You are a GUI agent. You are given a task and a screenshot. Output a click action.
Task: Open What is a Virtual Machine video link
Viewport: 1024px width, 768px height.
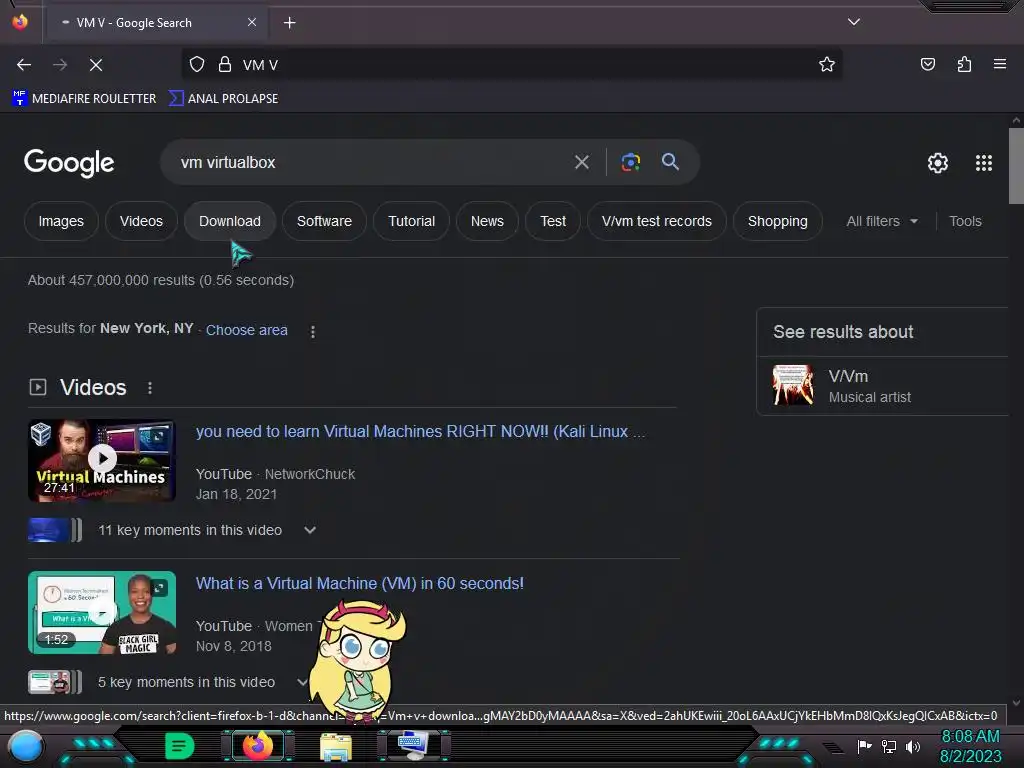point(359,583)
